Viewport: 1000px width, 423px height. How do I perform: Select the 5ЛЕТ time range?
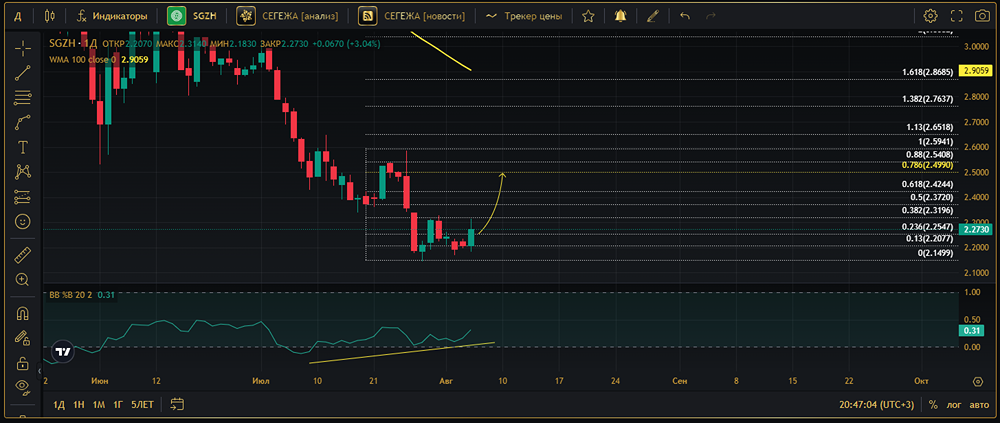[x=142, y=404]
